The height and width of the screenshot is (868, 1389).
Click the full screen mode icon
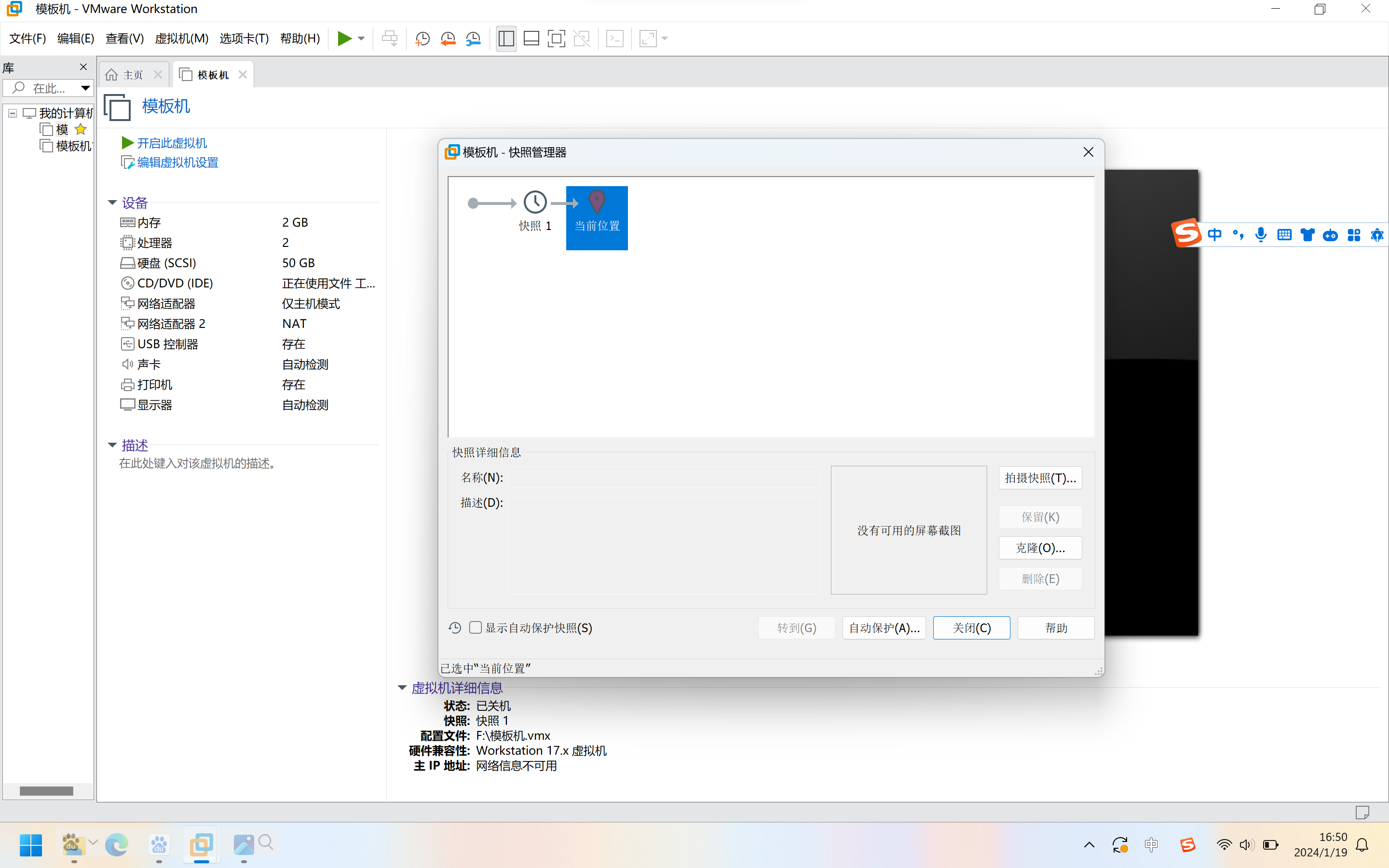(x=556, y=39)
